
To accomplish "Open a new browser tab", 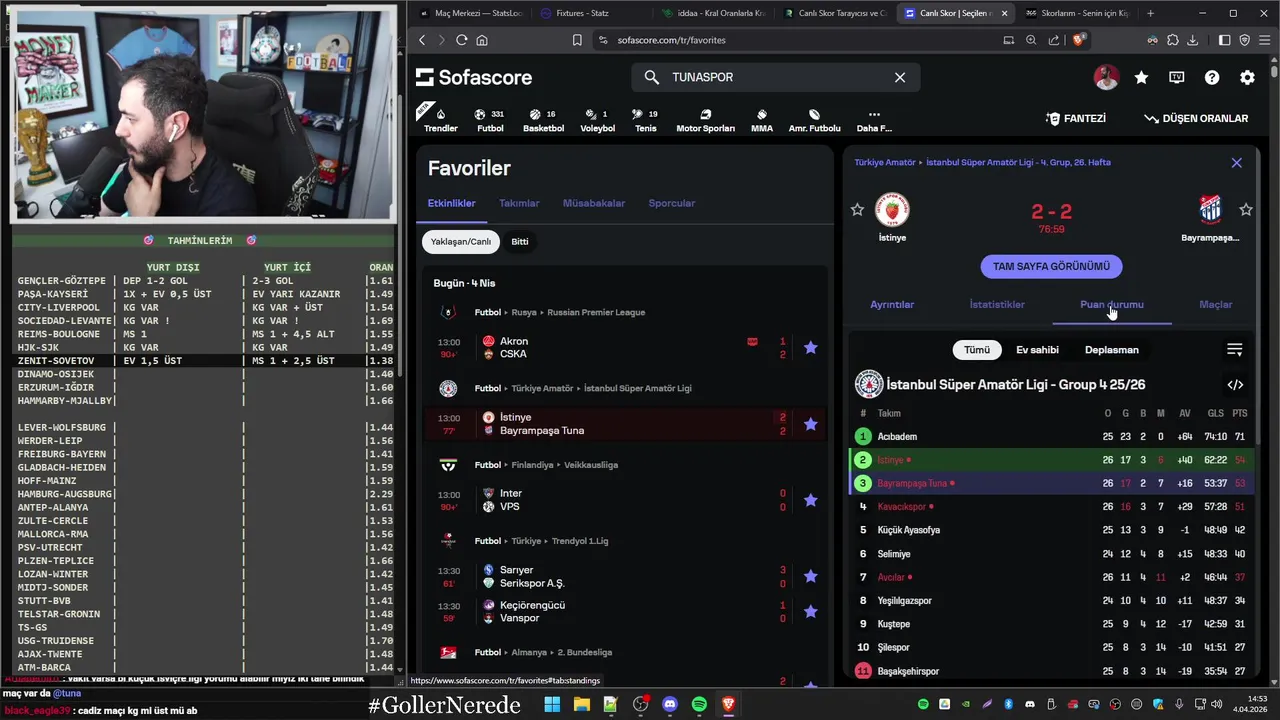I will 1150,13.
